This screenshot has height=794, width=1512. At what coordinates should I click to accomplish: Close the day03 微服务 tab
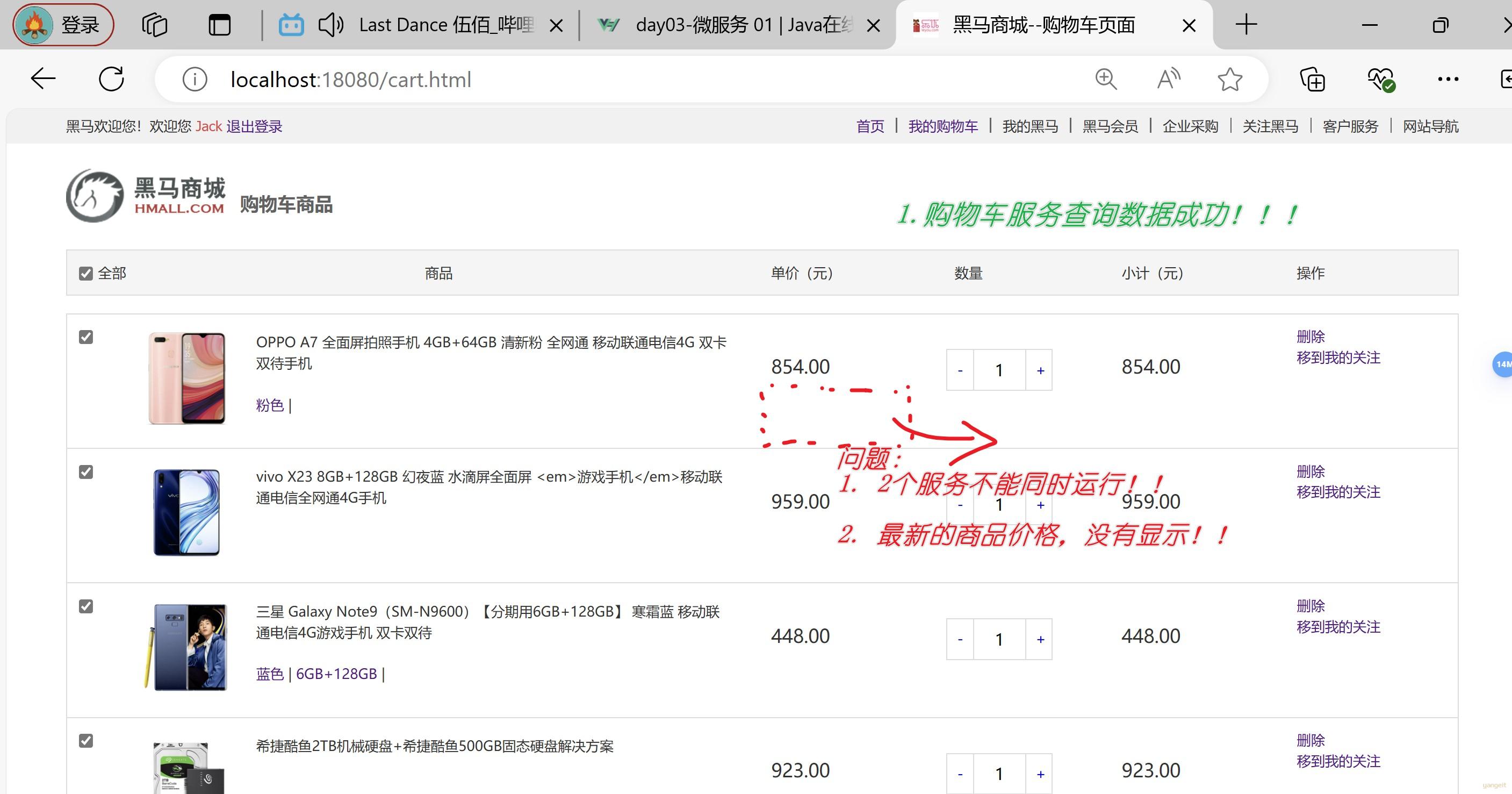(873, 25)
